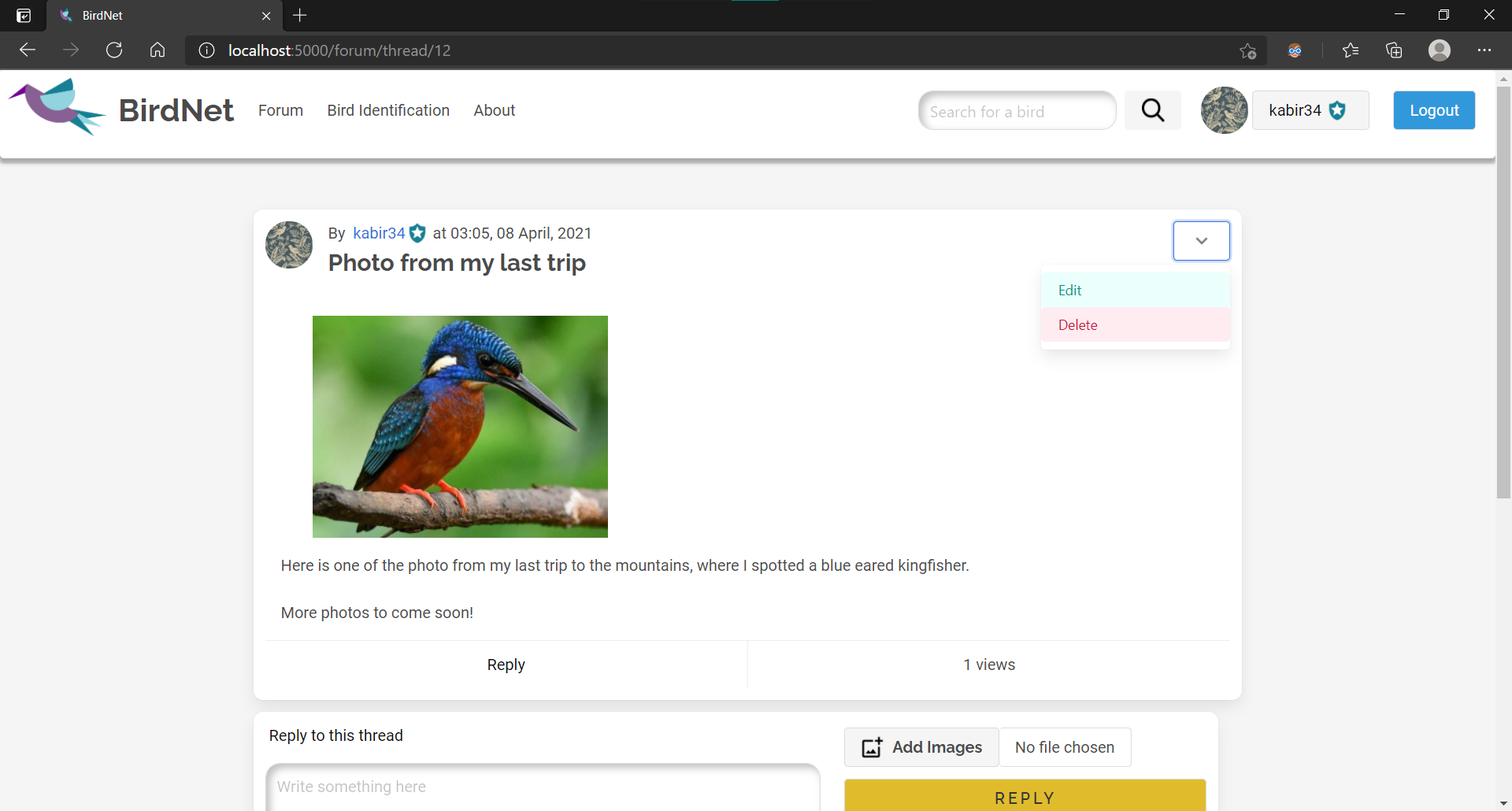Open the Bird Identification page

[387, 110]
